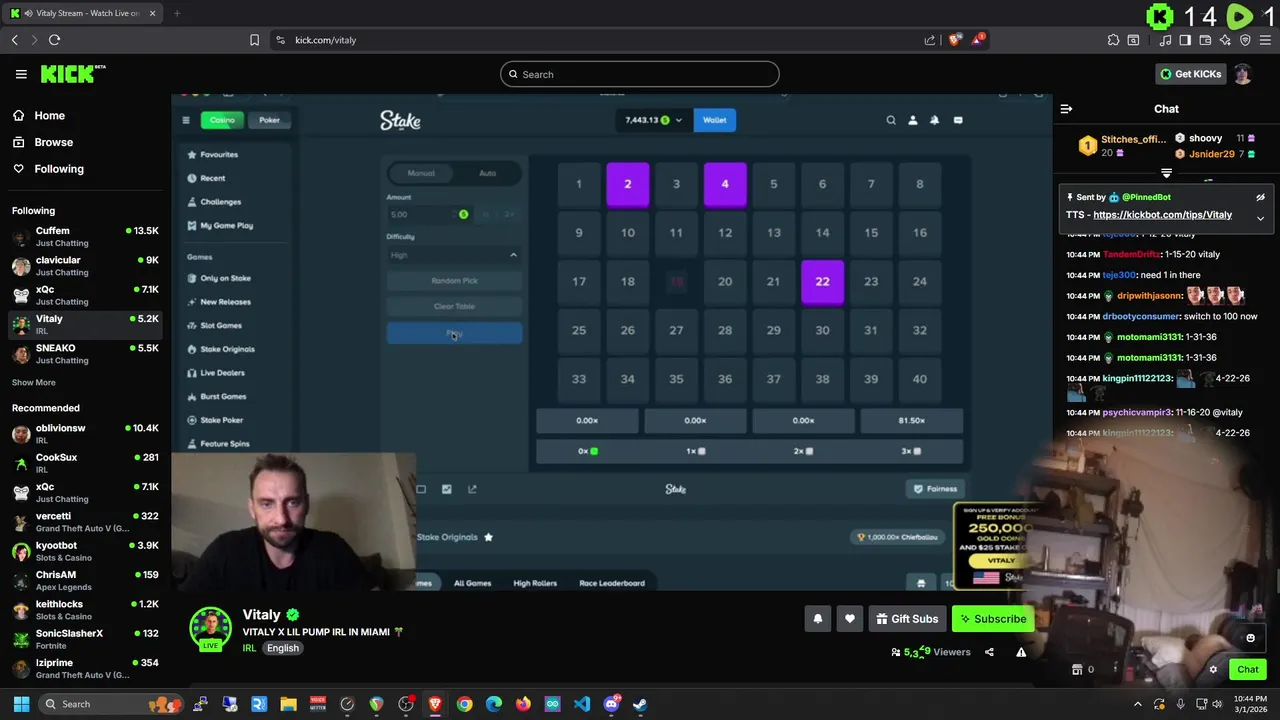Show hidden system tray icons chevron

point(1138,704)
